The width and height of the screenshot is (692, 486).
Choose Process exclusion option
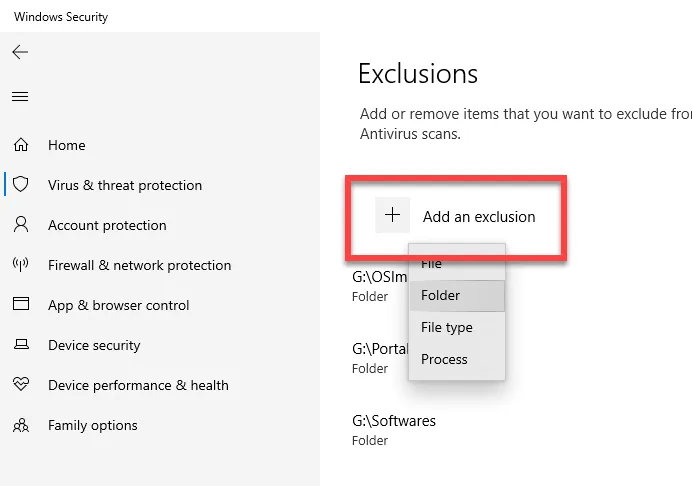tap(457, 359)
